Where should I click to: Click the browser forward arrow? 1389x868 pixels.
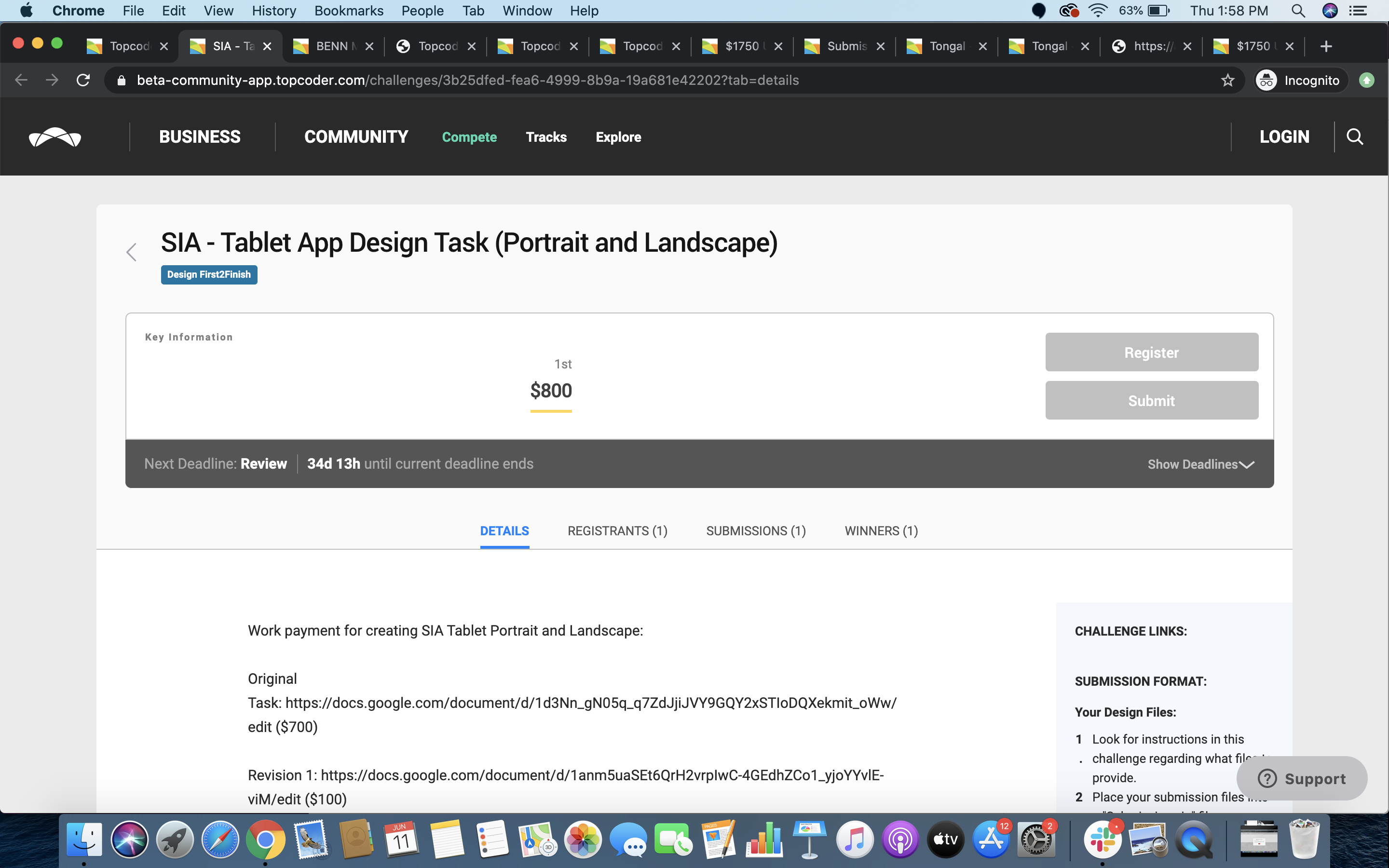[52, 81]
